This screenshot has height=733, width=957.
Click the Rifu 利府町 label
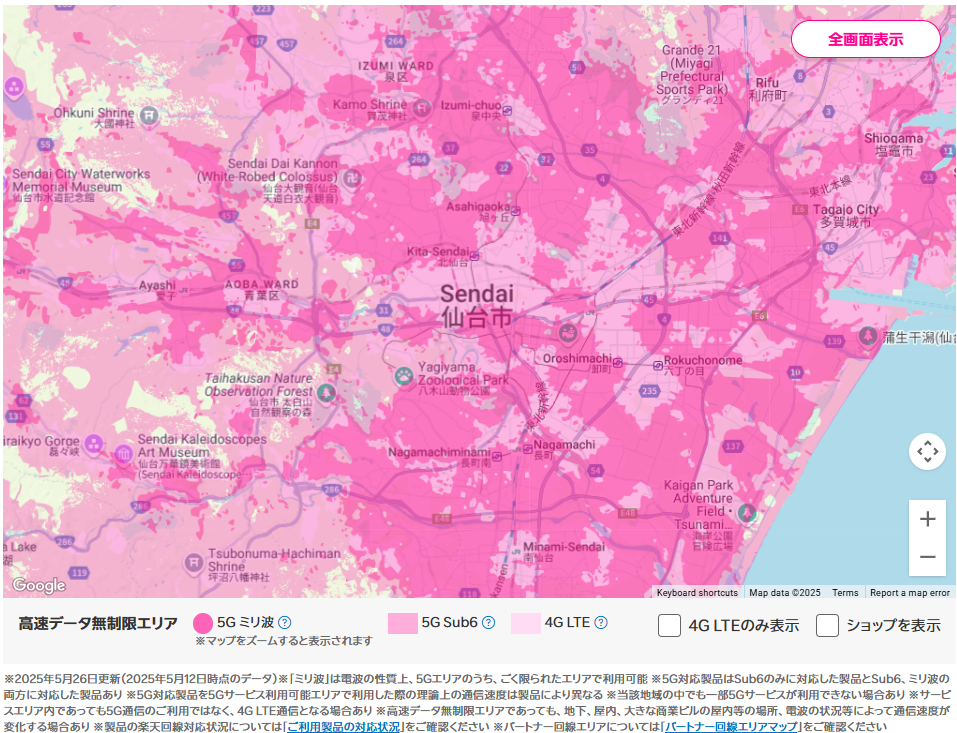tap(767, 89)
